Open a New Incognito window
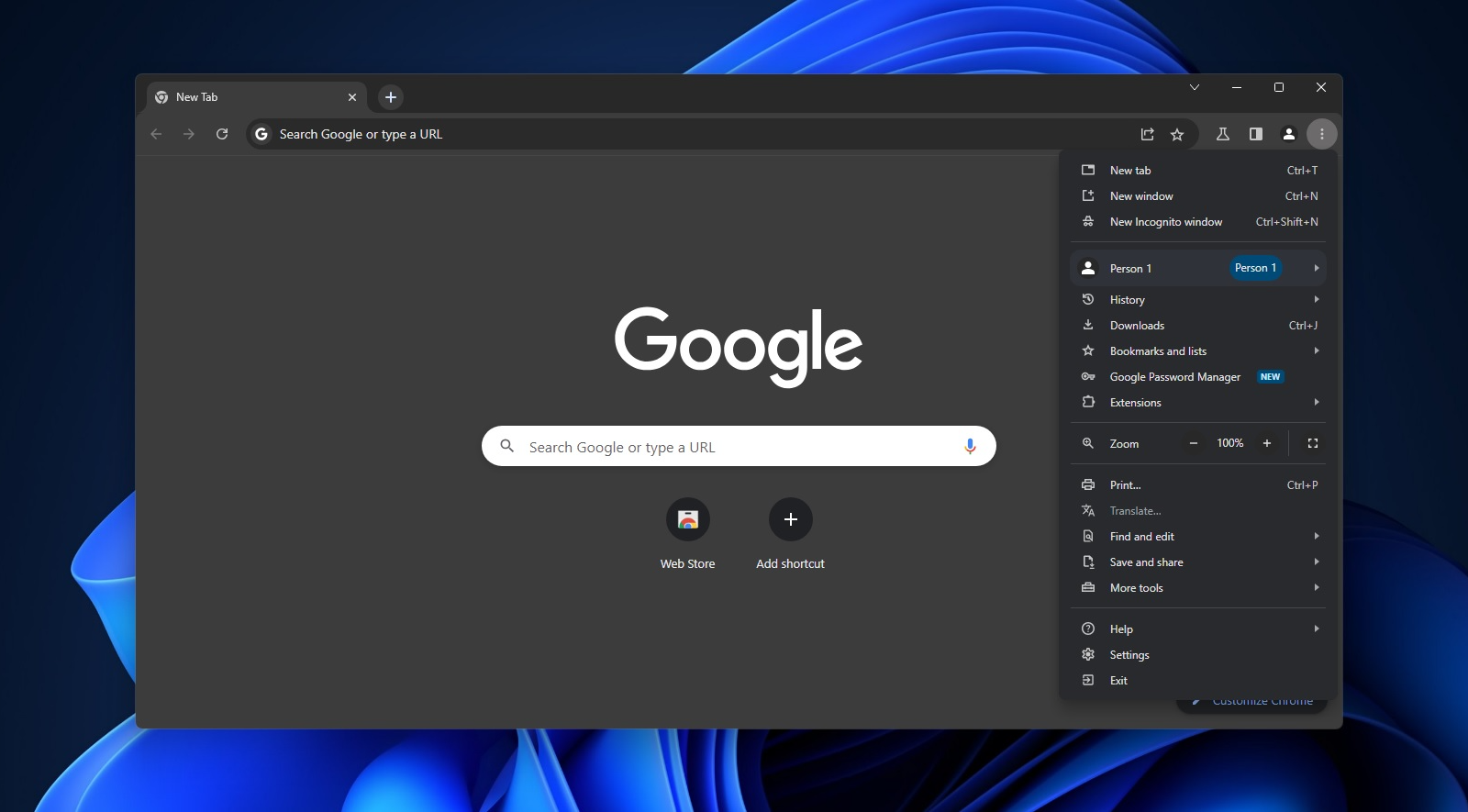Viewport: 1468px width, 812px height. pyautogui.click(x=1198, y=222)
